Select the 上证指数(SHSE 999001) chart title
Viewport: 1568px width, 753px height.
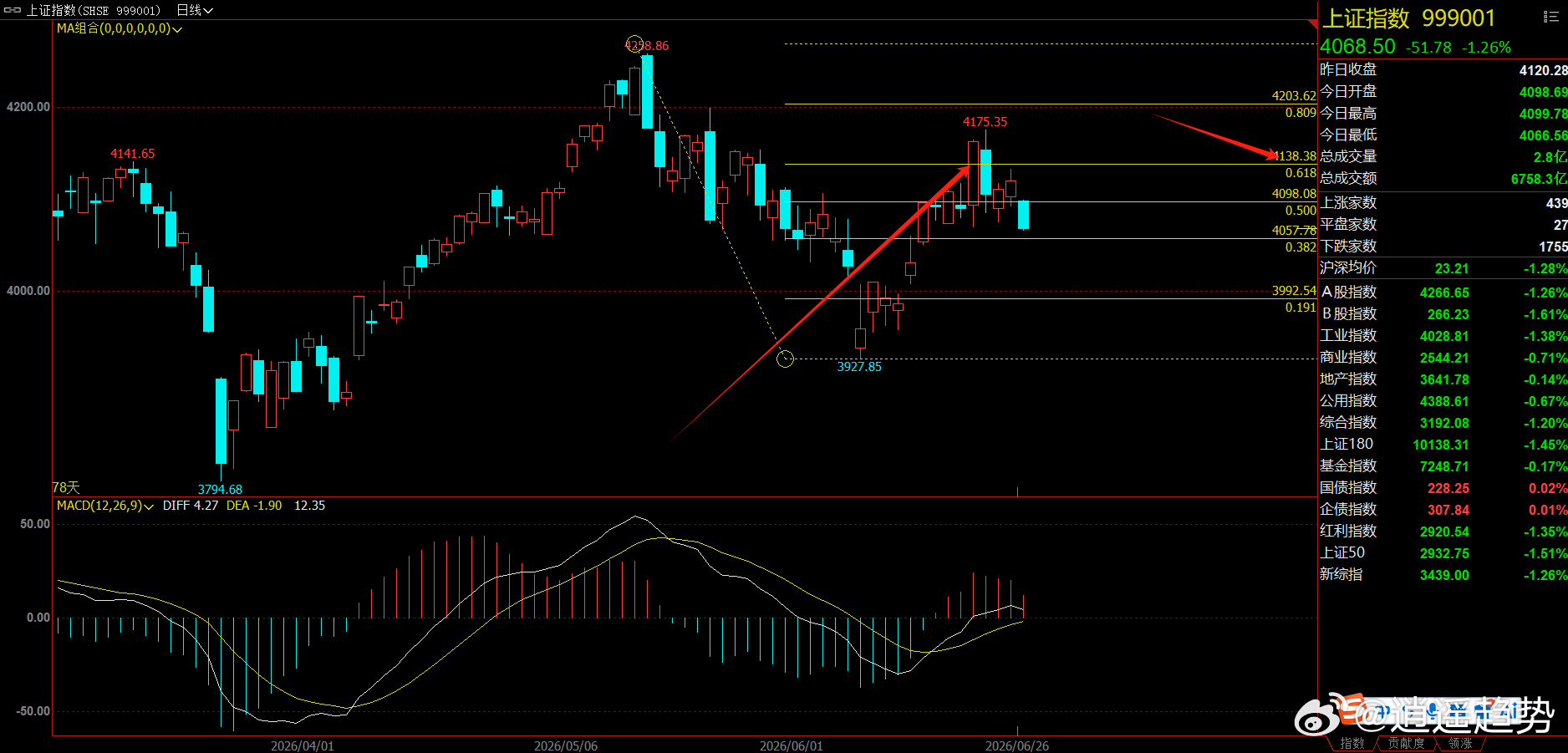click(x=93, y=10)
